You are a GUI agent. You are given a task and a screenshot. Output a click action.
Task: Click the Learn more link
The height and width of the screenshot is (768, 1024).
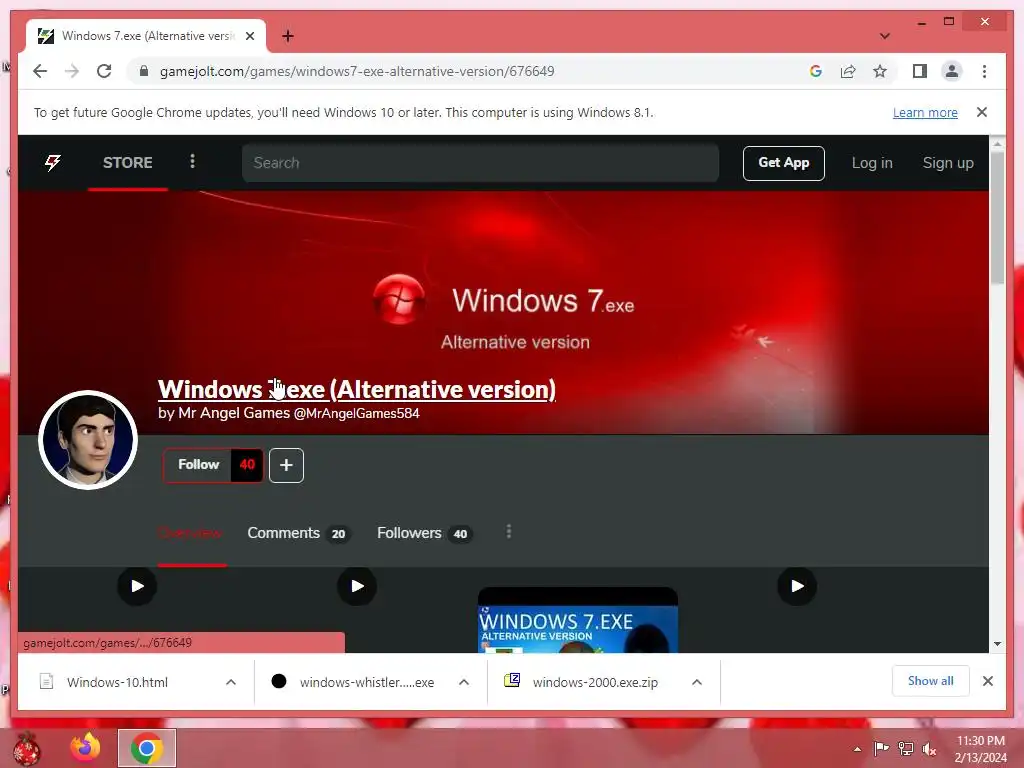[x=925, y=112]
